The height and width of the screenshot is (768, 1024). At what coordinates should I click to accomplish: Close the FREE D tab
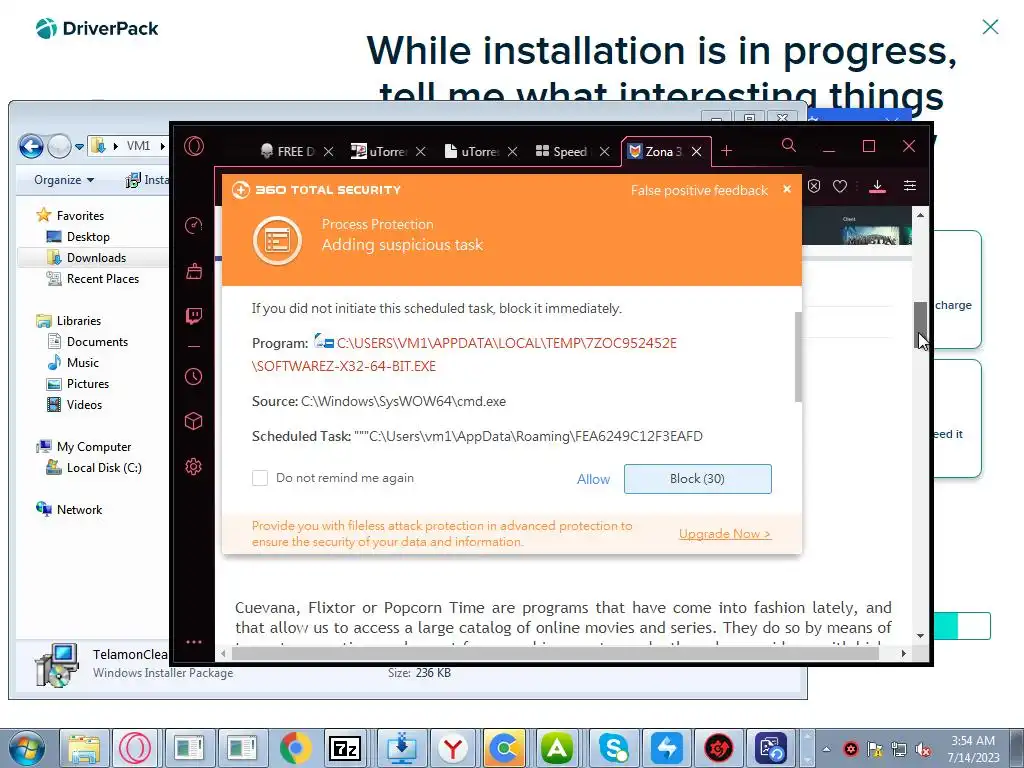pos(328,152)
